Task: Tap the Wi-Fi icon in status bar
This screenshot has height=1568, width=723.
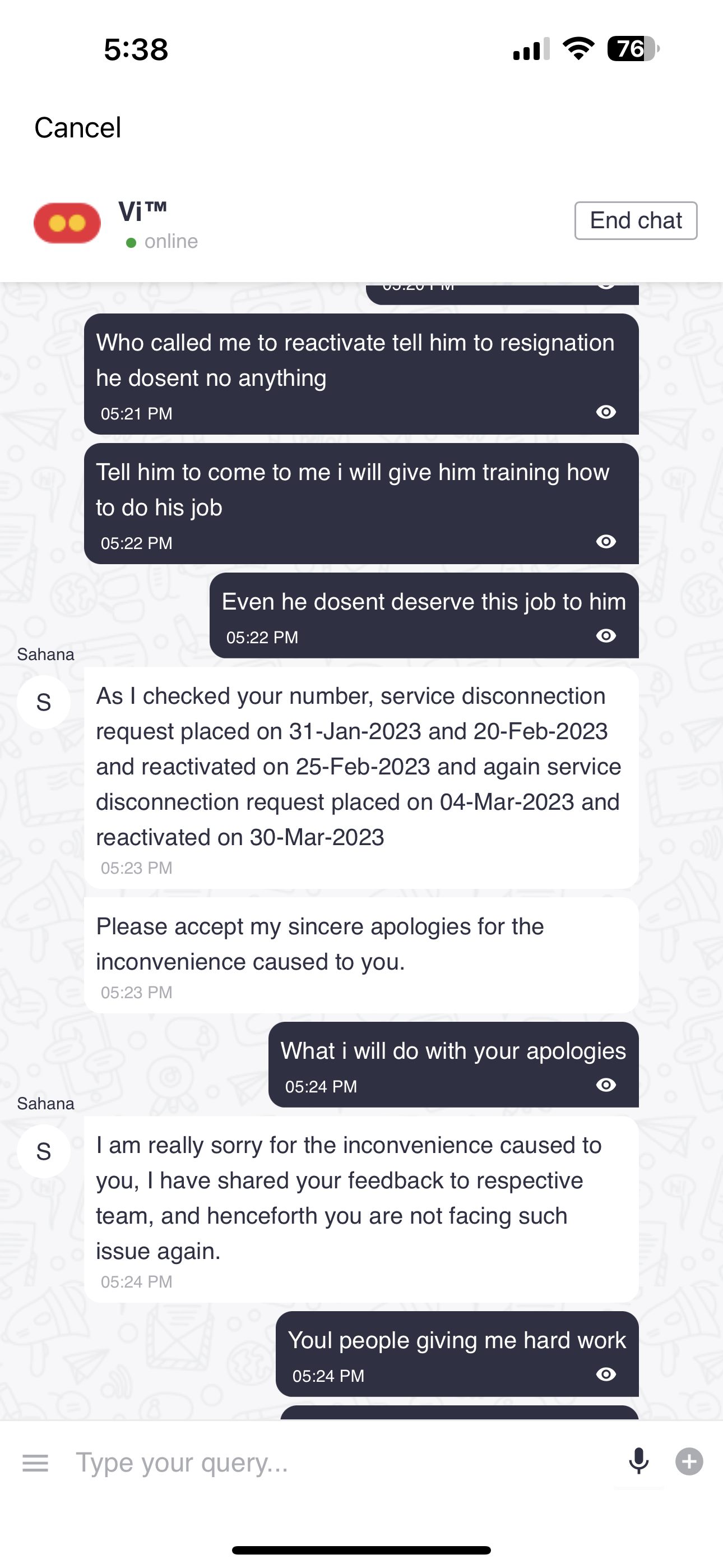Action: pyautogui.click(x=578, y=49)
